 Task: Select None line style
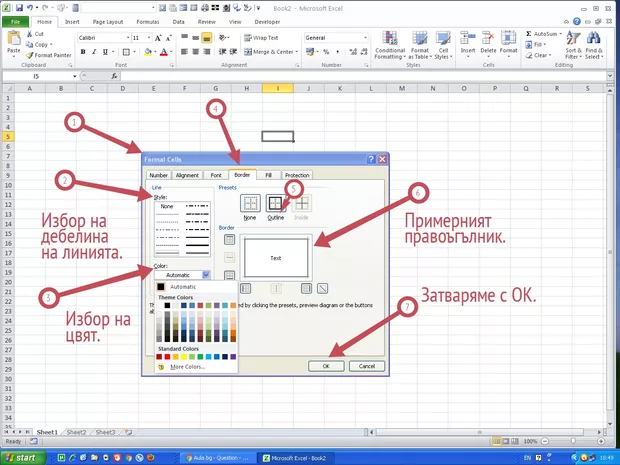pos(167,206)
